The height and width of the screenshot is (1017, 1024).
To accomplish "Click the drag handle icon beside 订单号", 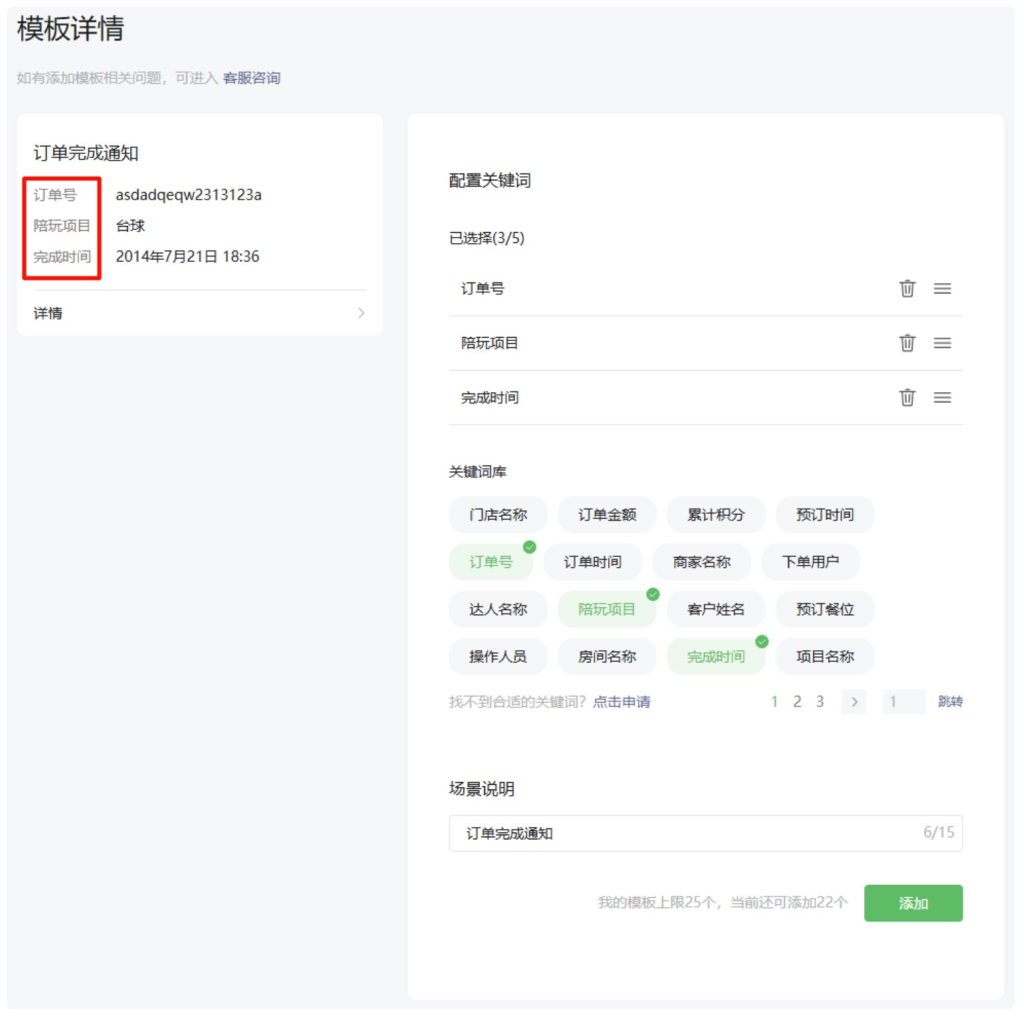I will point(941,289).
